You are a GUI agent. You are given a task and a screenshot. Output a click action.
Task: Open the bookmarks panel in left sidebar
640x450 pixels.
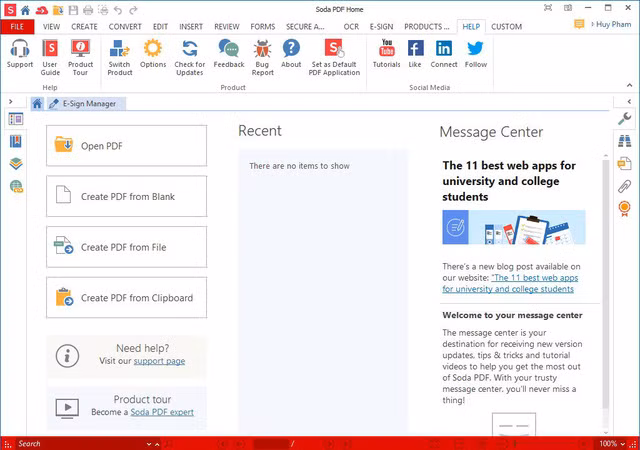pyautogui.click(x=16, y=141)
